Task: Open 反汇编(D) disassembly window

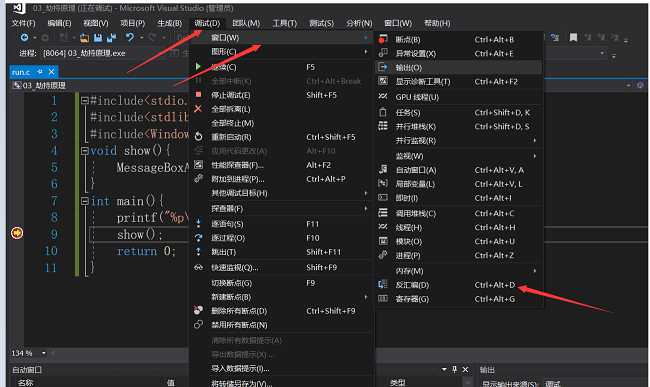Action: tap(459, 285)
